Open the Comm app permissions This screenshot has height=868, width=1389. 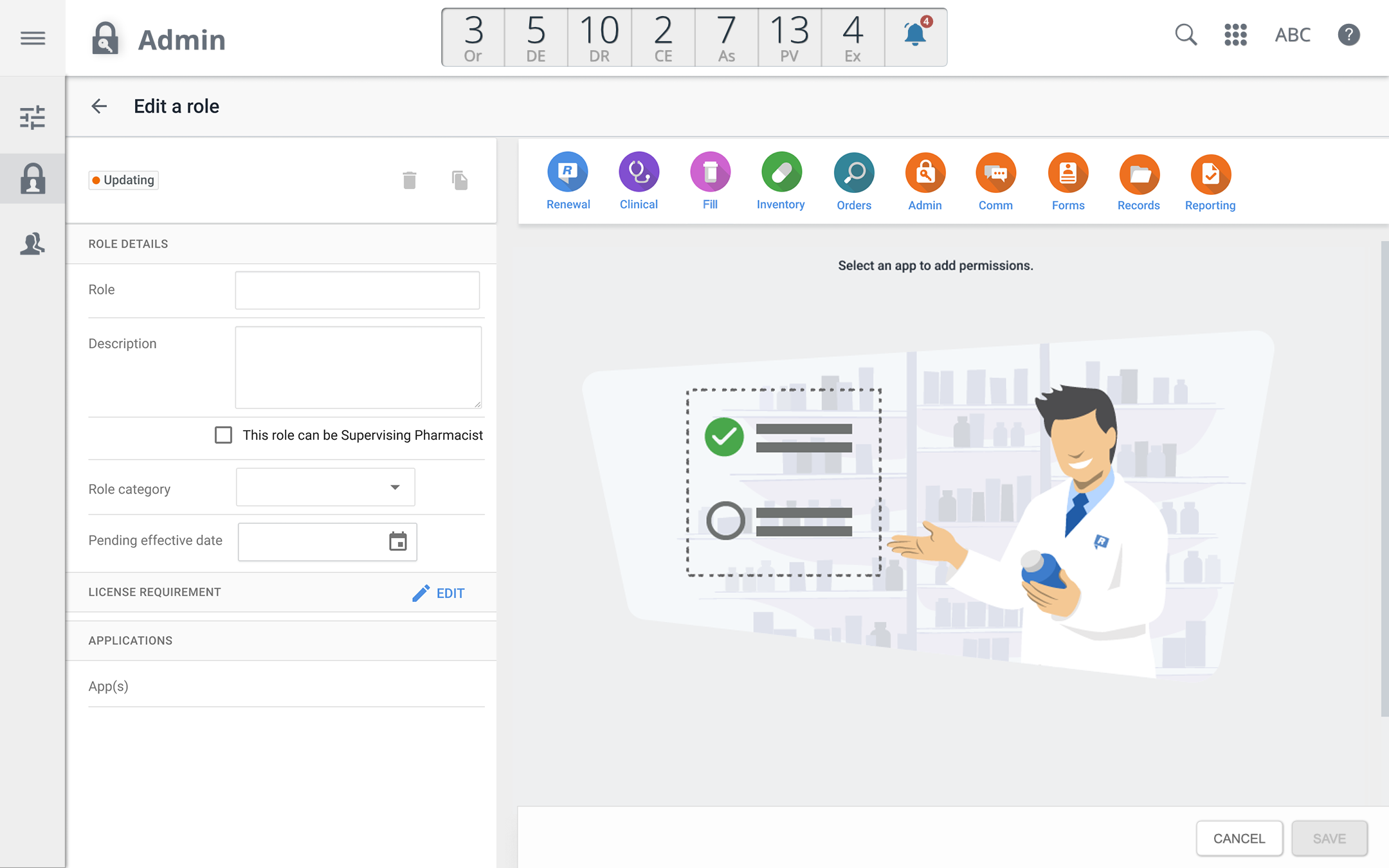point(995,174)
